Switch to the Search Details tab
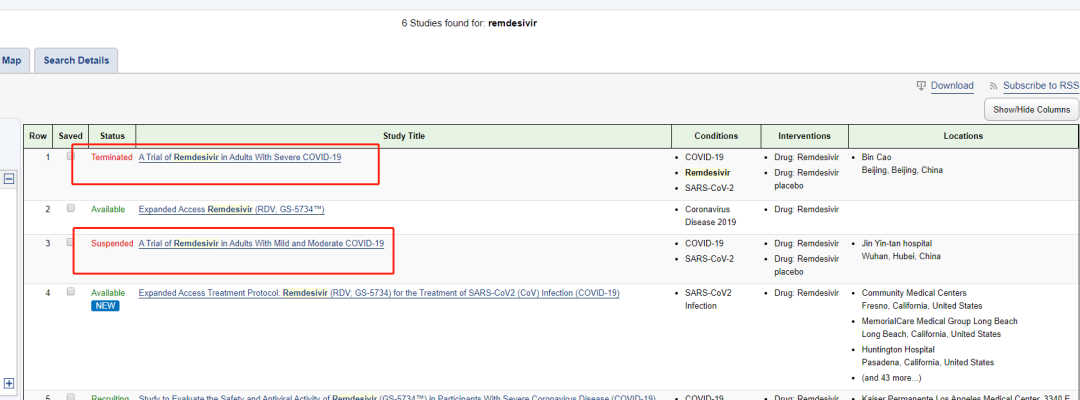 point(76,61)
